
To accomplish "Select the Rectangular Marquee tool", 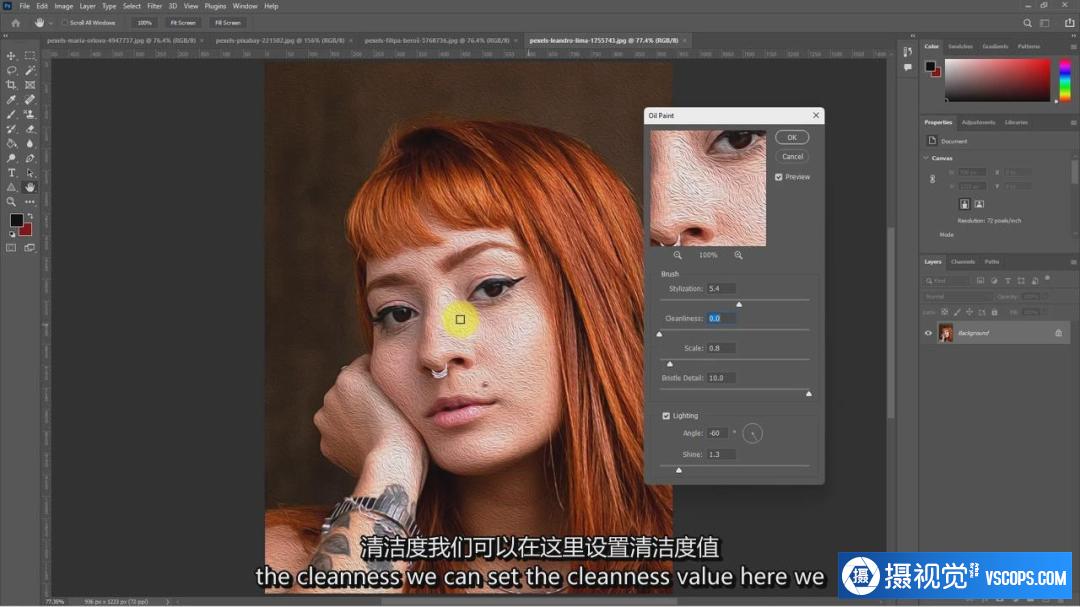I will pos(30,55).
